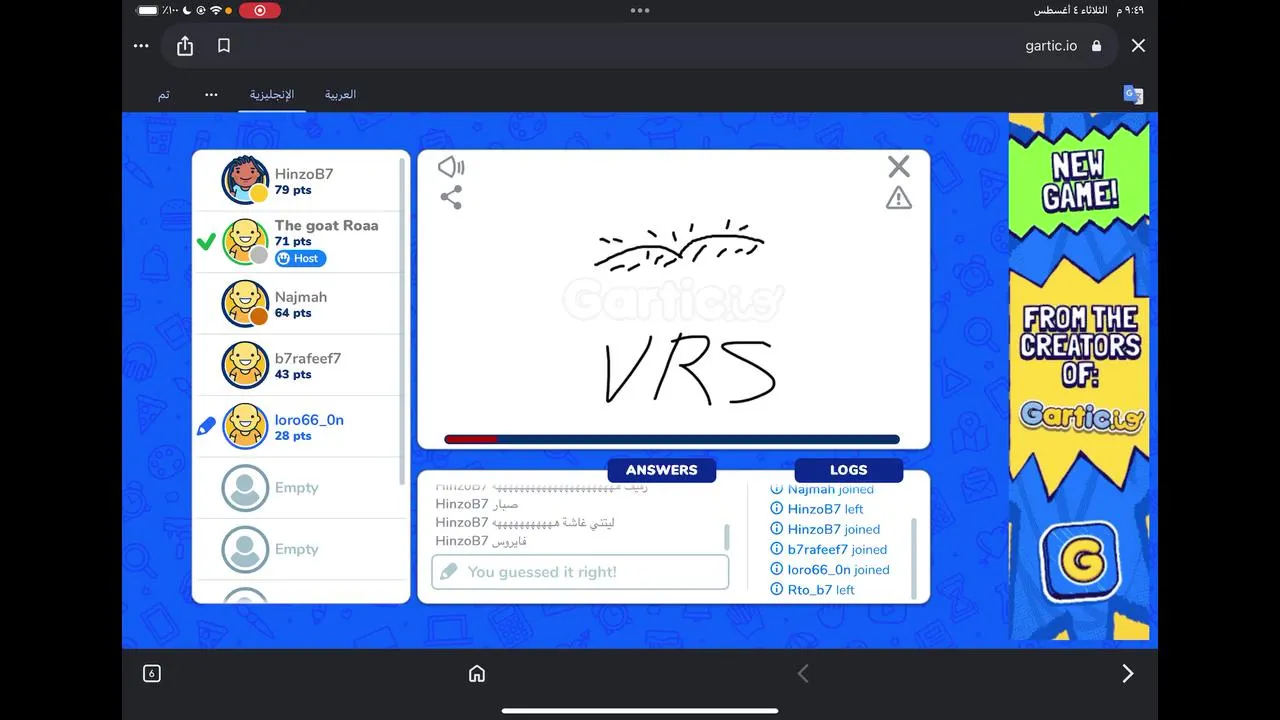Navigate forward with the right arrow
Viewport: 1280px width, 720px height.
coord(1128,673)
